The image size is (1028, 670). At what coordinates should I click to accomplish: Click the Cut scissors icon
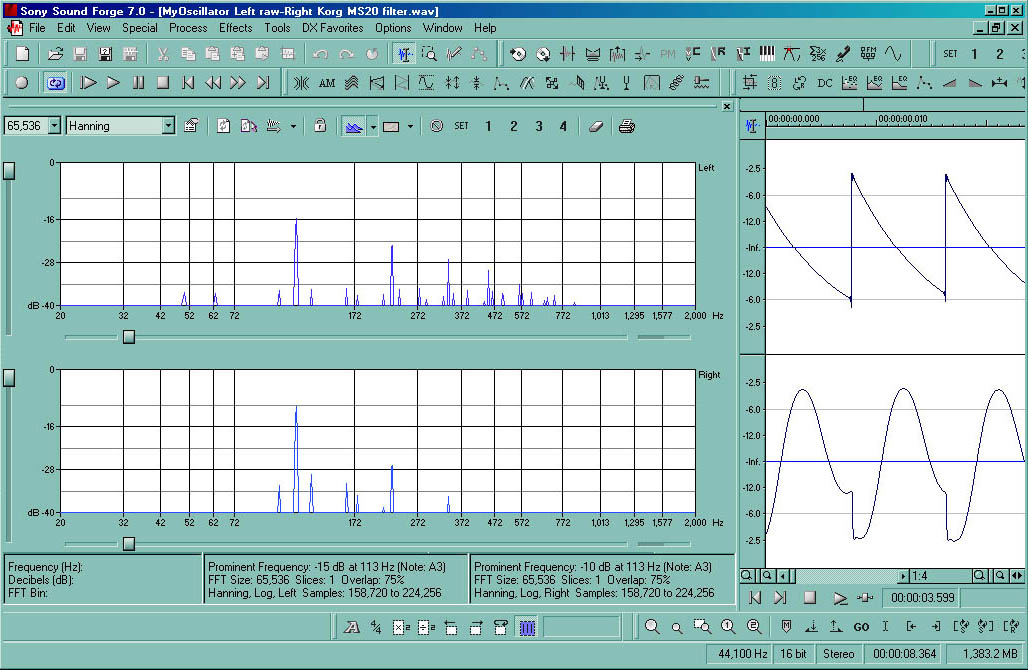click(163, 54)
